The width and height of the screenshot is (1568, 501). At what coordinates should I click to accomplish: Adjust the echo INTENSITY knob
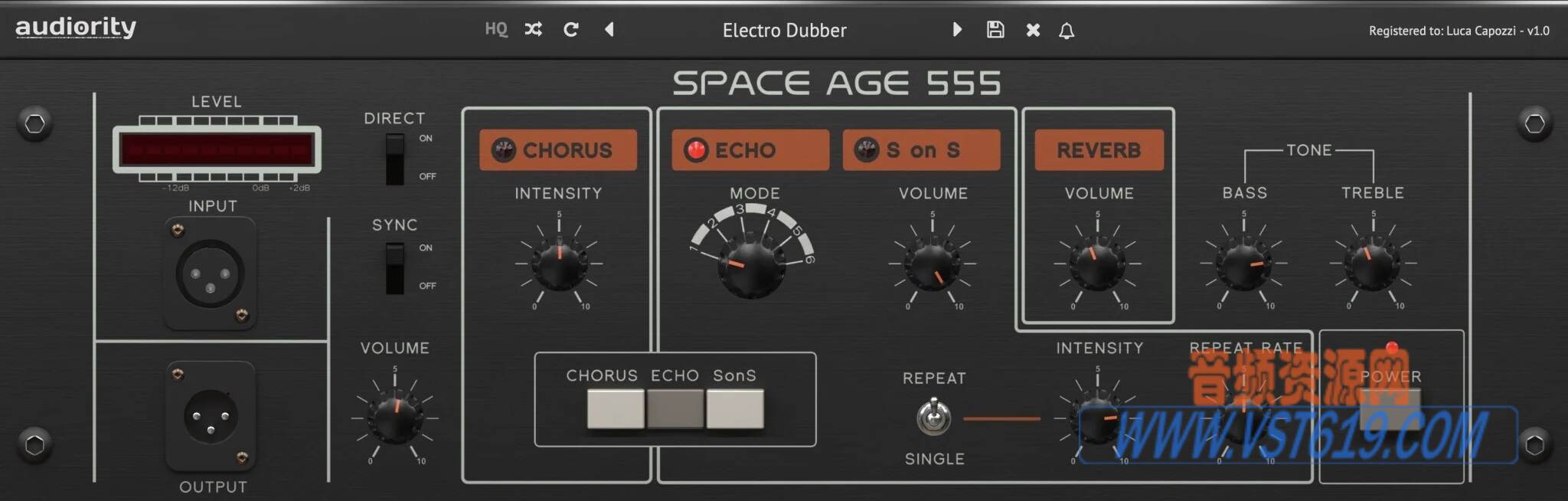coord(1097,417)
